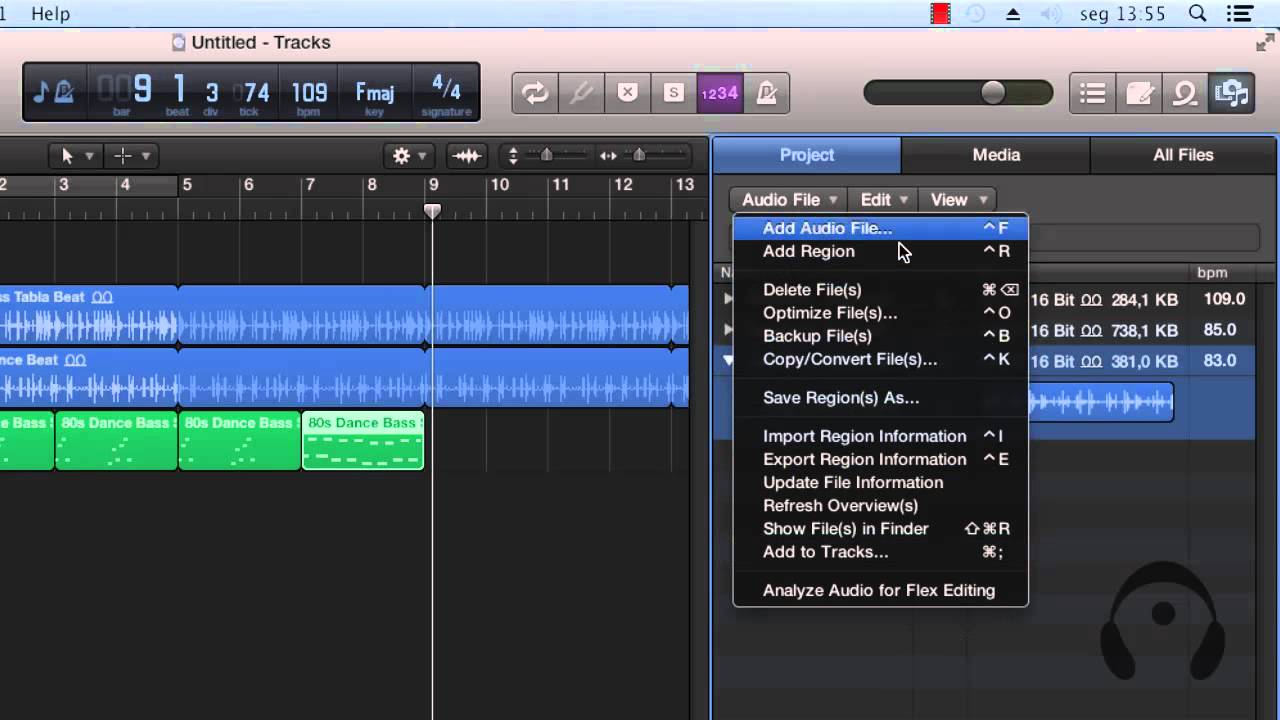
Task: Open the View dropdown in Project browser
Action: (959, 200)
